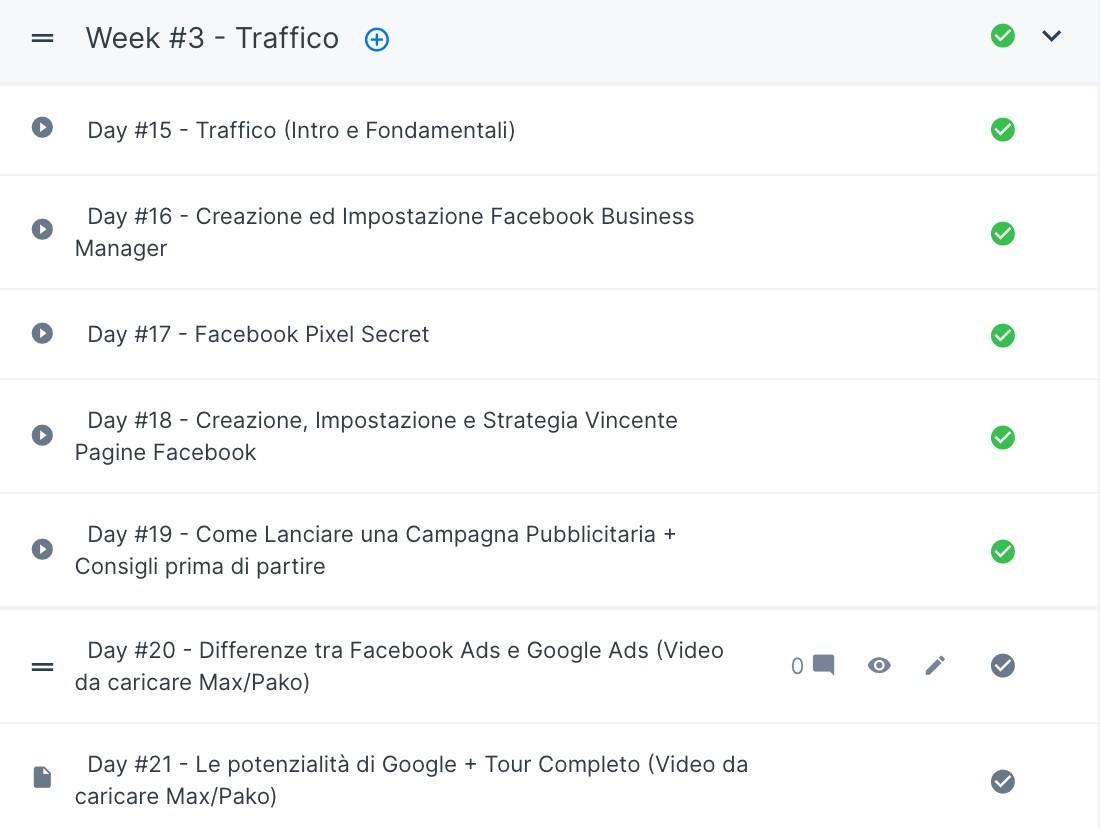This screenshot has width=1100, height=829.
Task: Toggle the eye visibility icon on Day #20
Action: pos(879,665)
